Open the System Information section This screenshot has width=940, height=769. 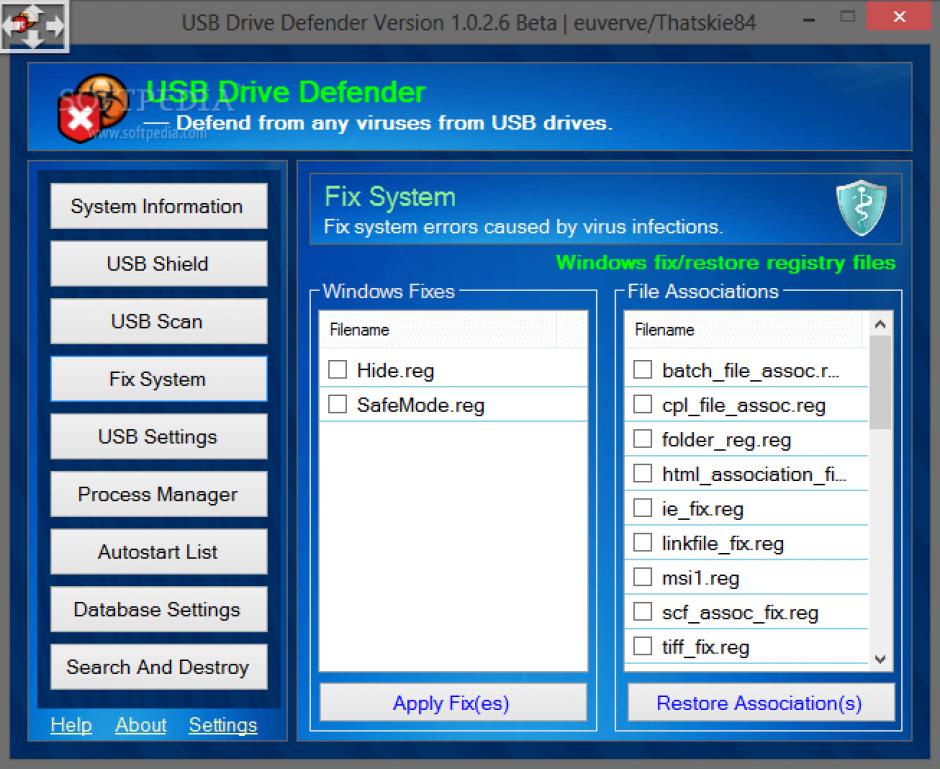[159, 206]
